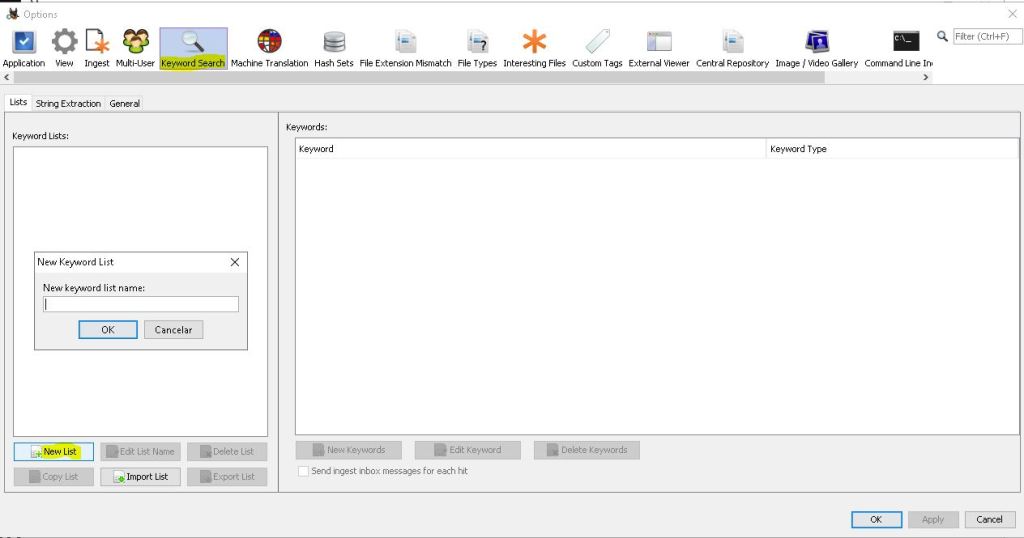Select the Central Repository icon

pos(732,48)
